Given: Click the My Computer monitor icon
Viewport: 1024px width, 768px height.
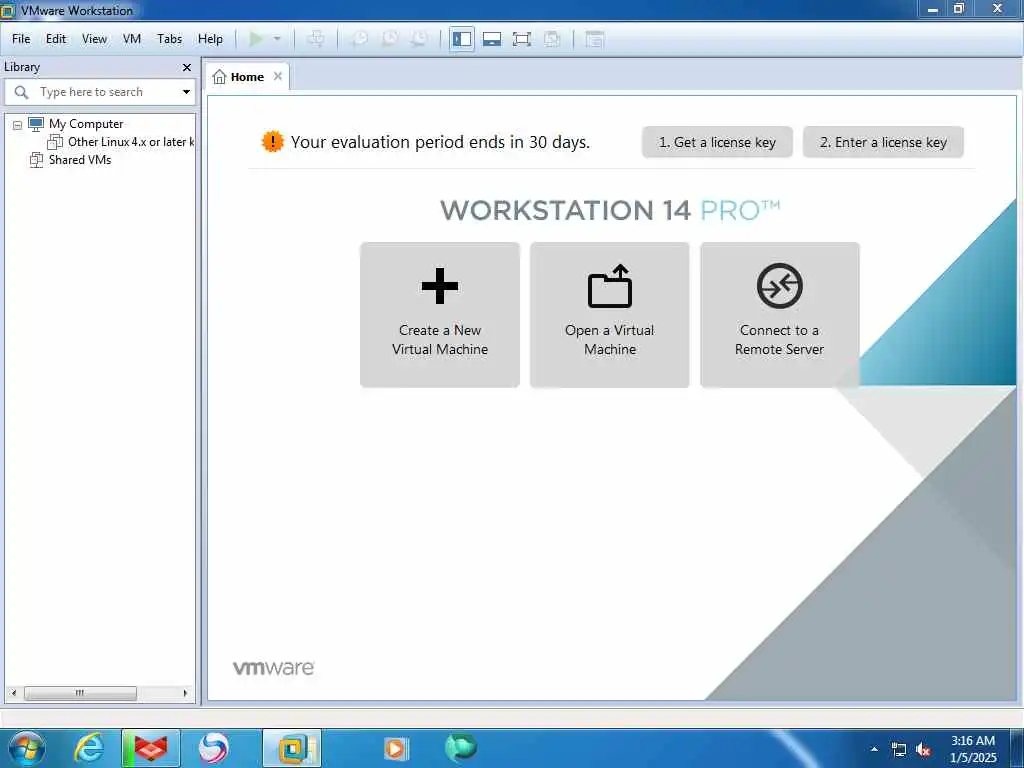Looking at the screenshot, I should [x=36, y=123].
